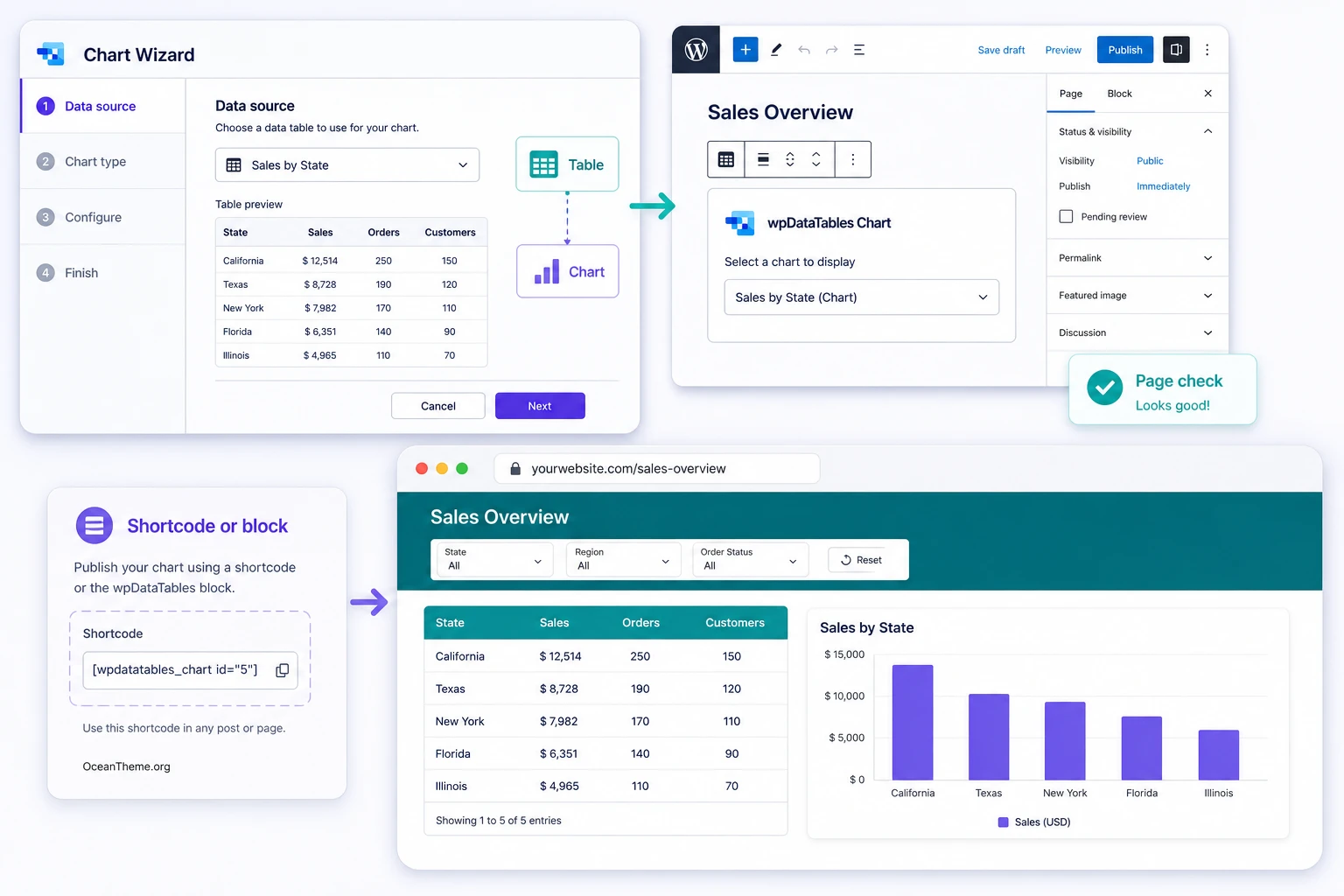
Task: Click the Sales Overview title in editor
Action: click(x=780, y=113)
